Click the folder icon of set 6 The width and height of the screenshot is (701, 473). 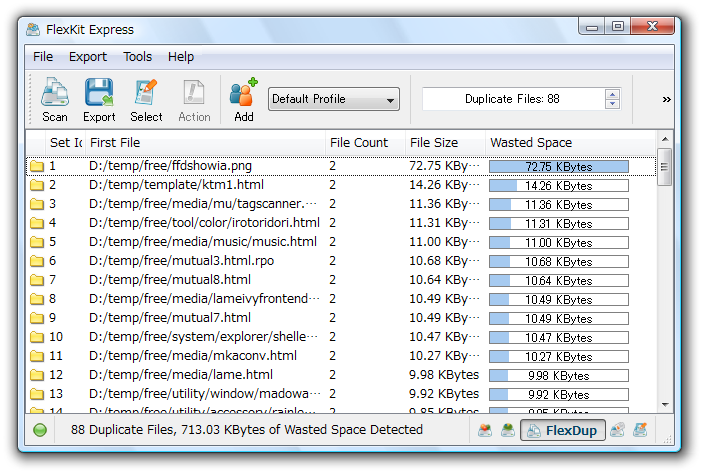pos(37,261)
